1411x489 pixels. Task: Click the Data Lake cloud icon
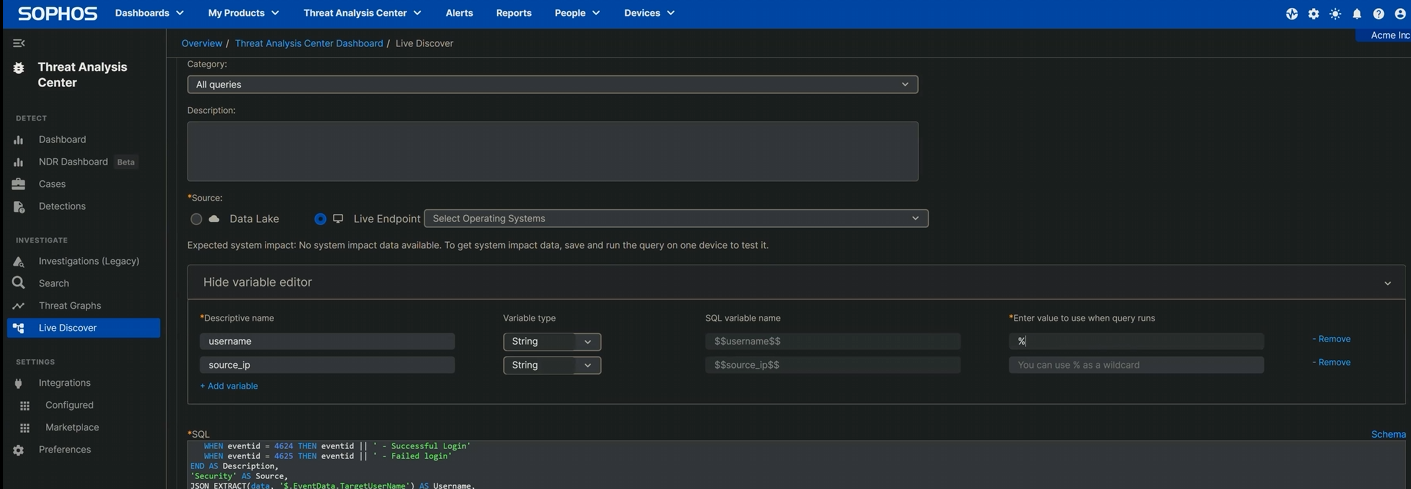214,218
